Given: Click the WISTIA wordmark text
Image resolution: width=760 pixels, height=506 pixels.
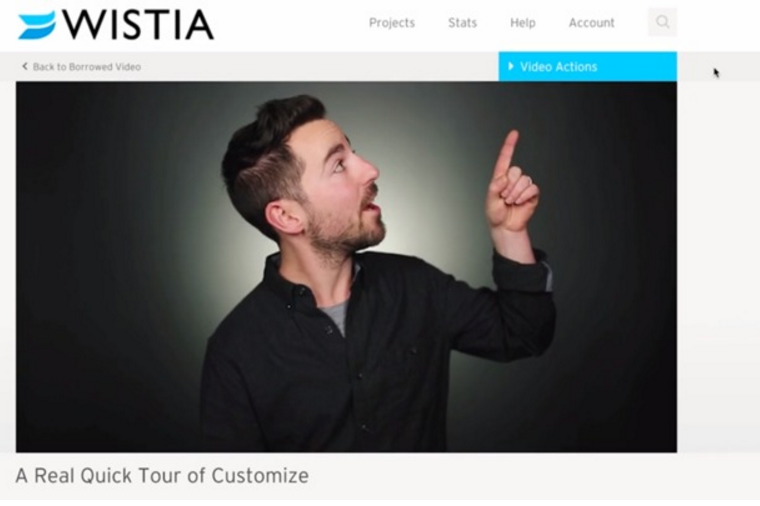Looking at the screenshot, I should coord(138,25).
